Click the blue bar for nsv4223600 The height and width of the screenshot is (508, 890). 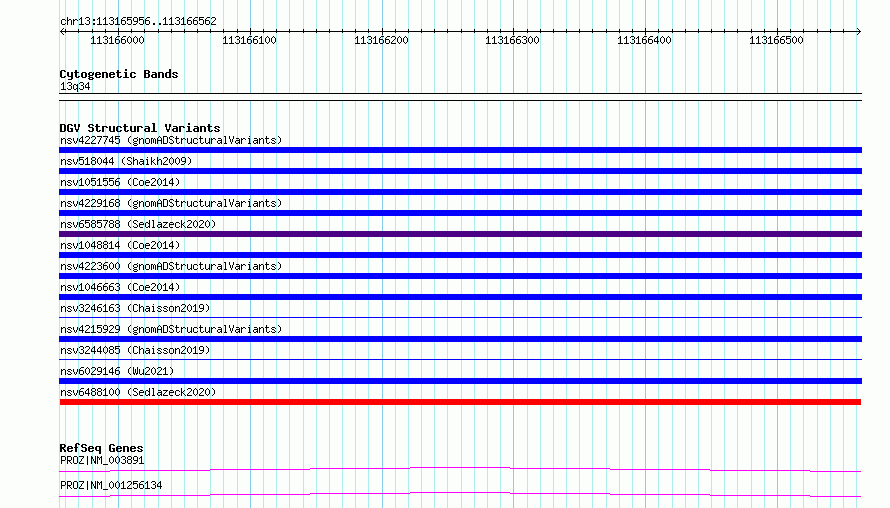pyautogui.click(x=460, y=276)
